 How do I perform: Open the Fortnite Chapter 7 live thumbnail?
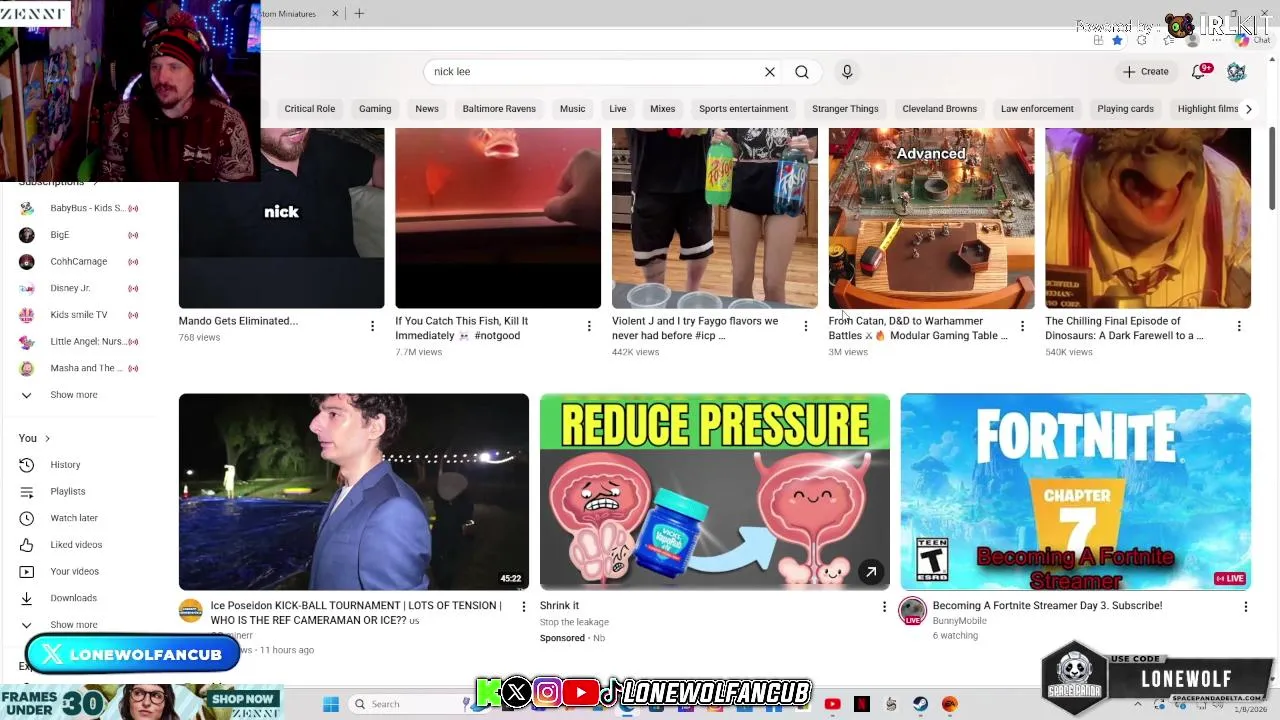click(x=1076, y=492)
